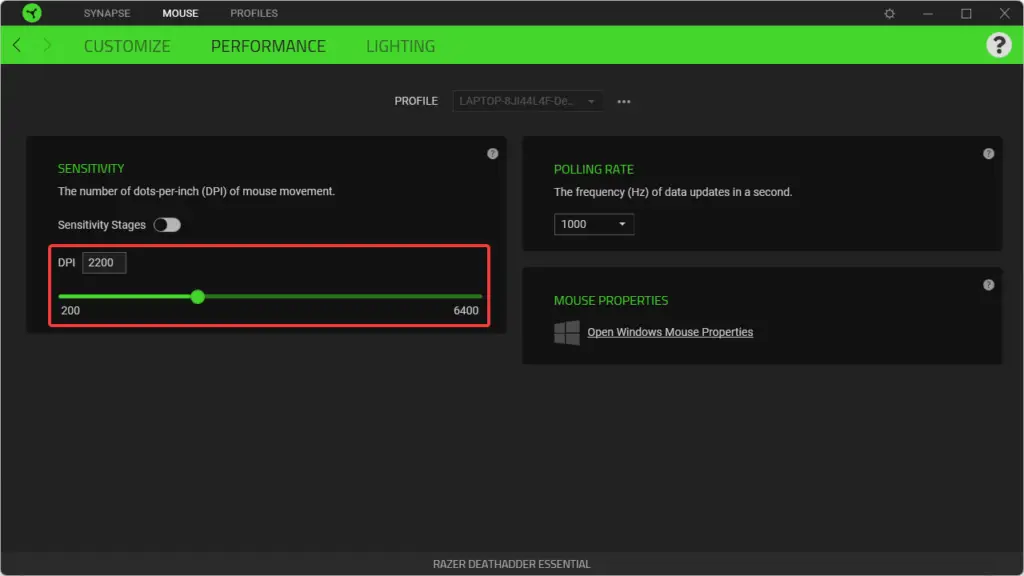The width and height of the screenshot is (1024, 576).
Task: Click the Polling Rate heading
Action: [x=594, y=169]
